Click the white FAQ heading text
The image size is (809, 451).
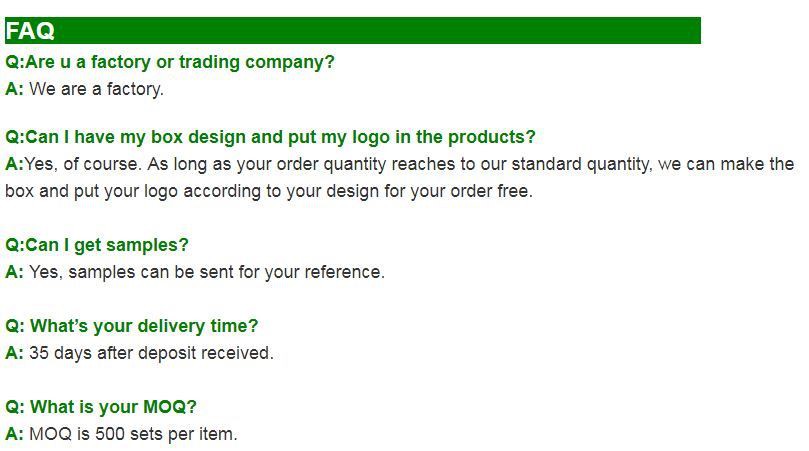pyautogui.click(x=30, y=31)
